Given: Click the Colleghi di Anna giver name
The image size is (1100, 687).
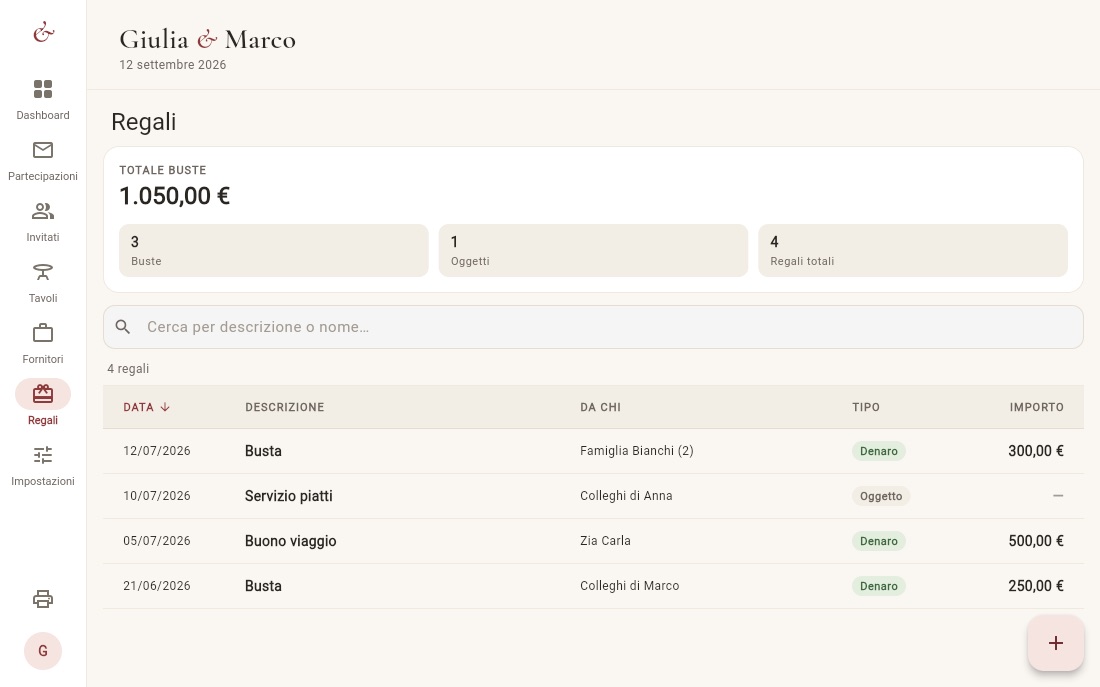Looking at the screenshot, I should (x=626, y=496).
